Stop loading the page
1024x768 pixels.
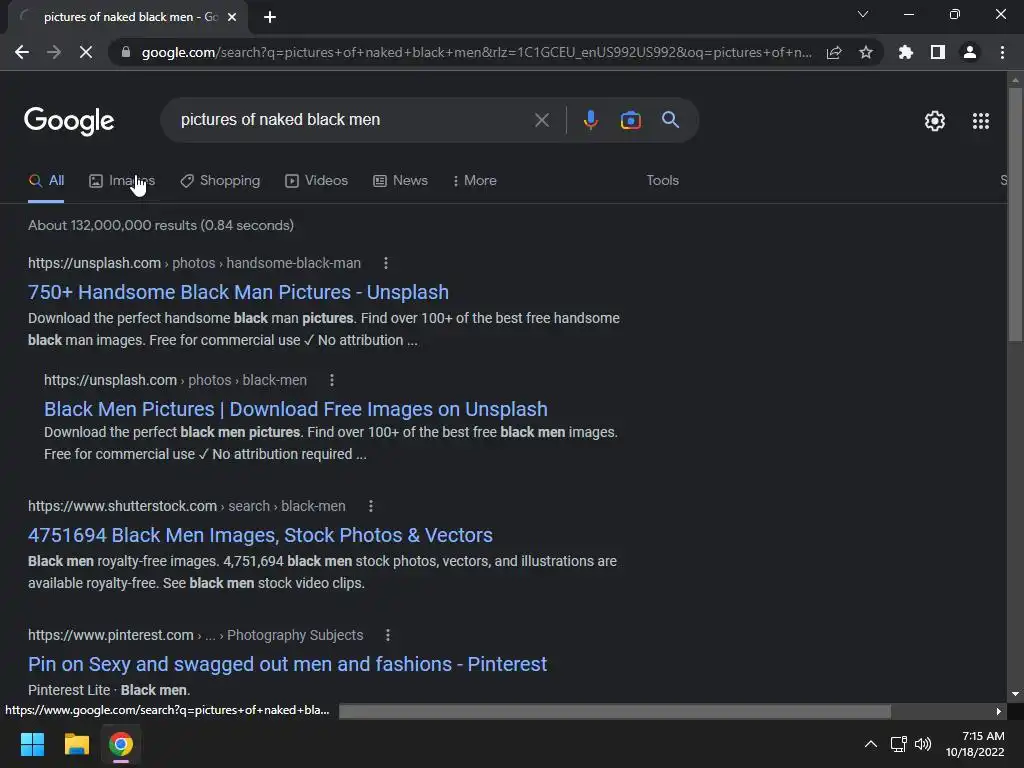coord(86,52)
